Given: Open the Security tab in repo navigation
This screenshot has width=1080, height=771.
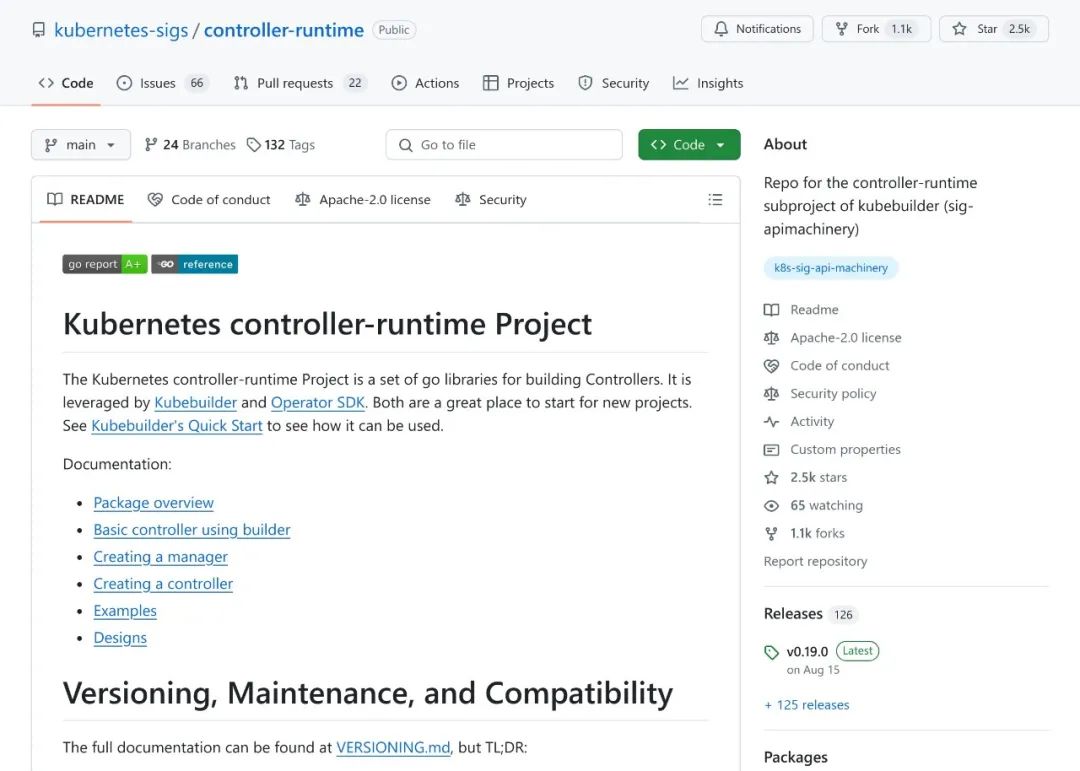Looking at the screenshot, I should (614, 83).
